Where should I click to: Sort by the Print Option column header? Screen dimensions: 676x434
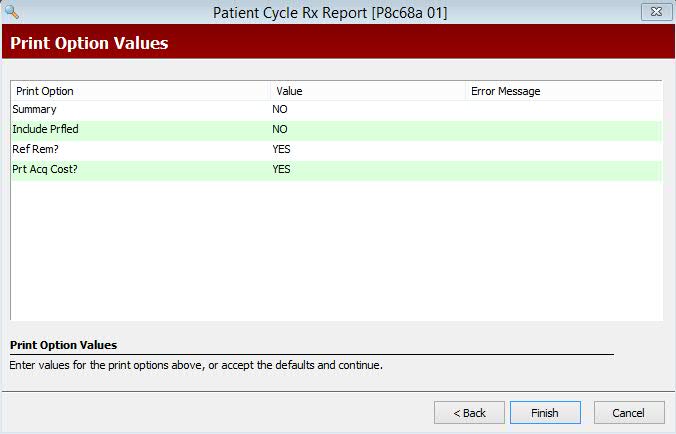point(141,91)
